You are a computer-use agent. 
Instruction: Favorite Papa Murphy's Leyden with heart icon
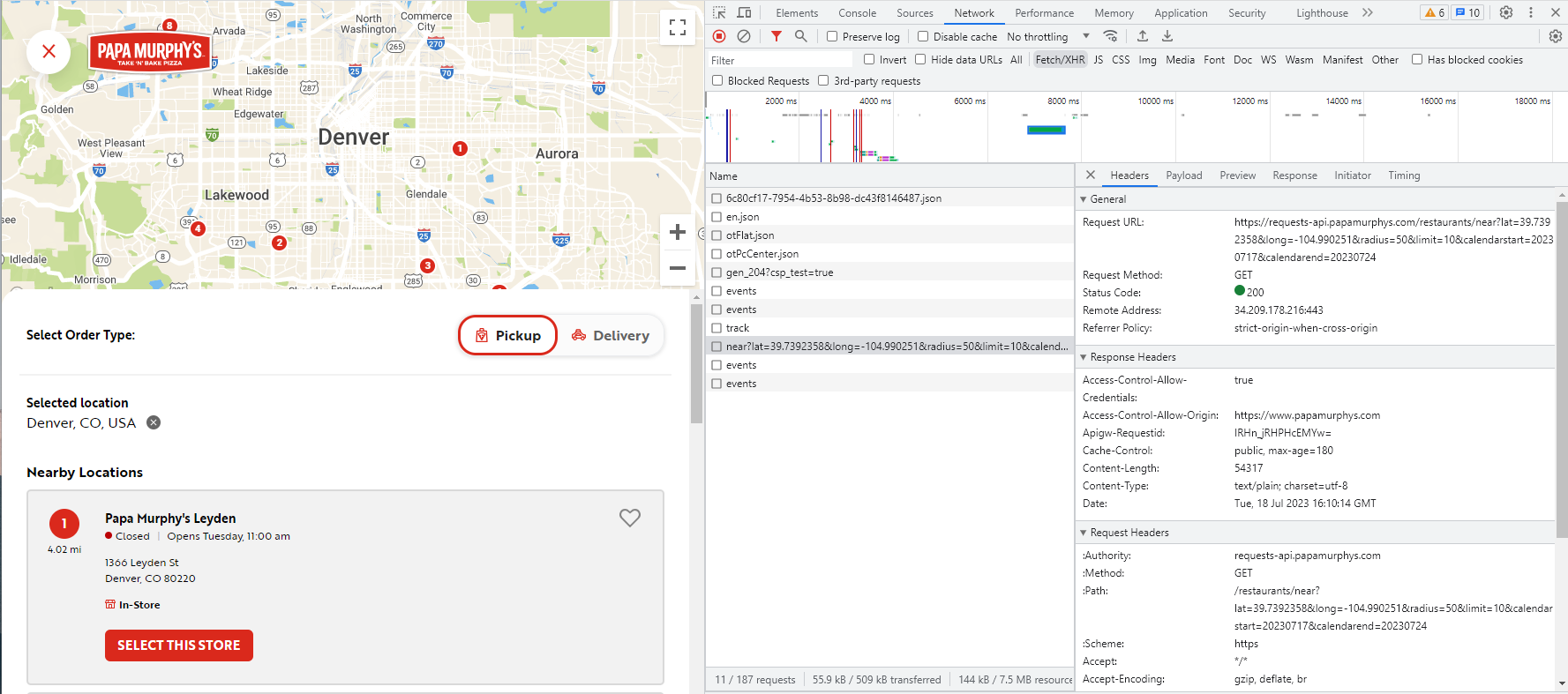[x=629, y=518]
